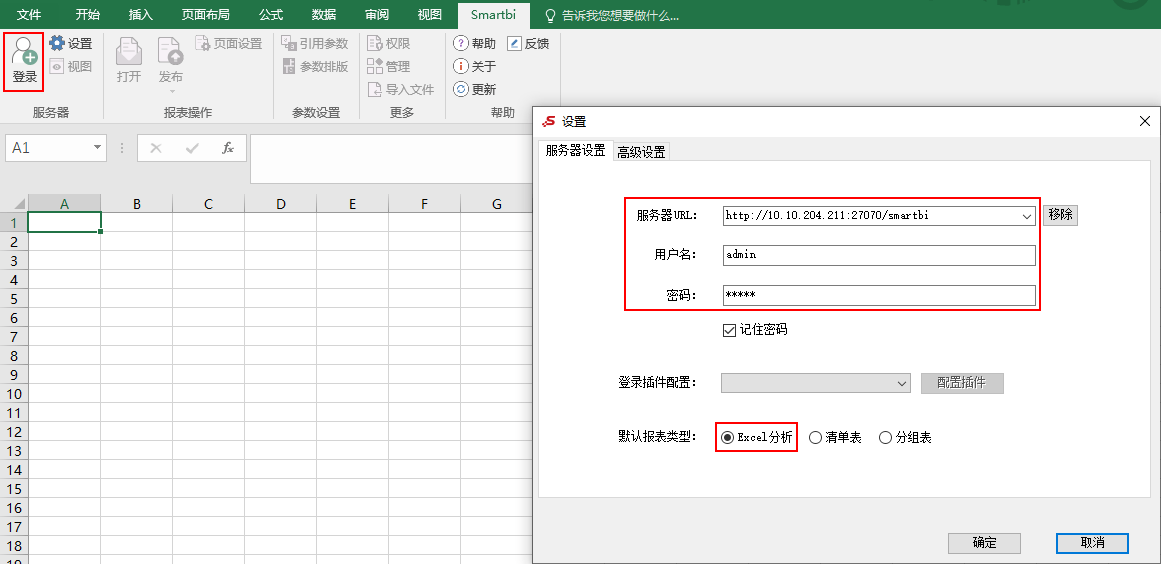Confirm the dialog with 确定
The height and width of the screenshot is (564, 1161).
tap(984, 543)
